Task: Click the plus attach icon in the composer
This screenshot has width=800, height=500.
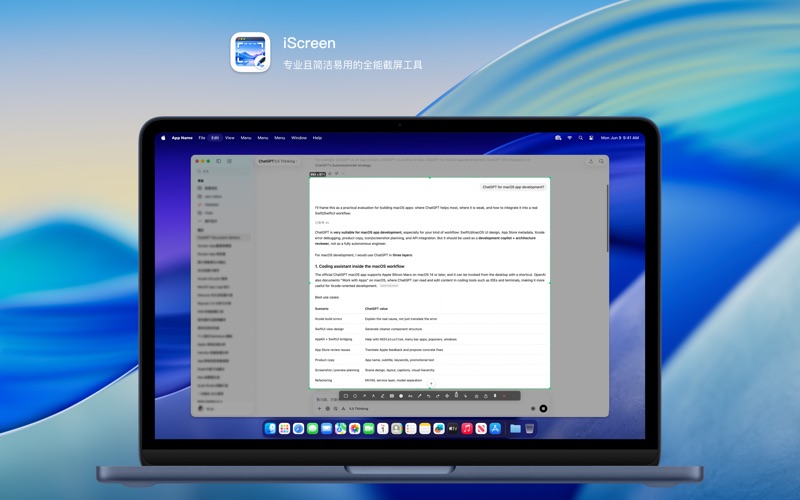Action: 319,409
